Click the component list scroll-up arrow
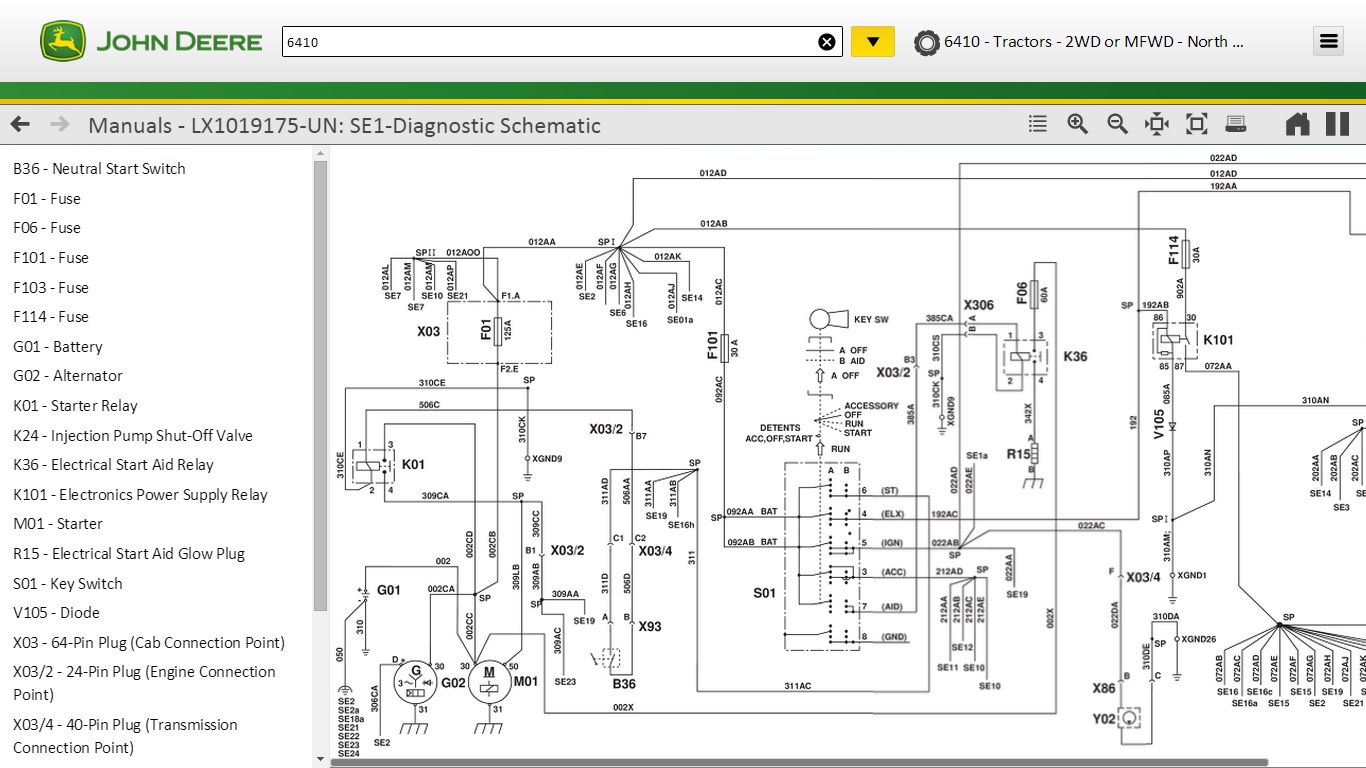The image size is (1366, 768). tap(320, 154)
